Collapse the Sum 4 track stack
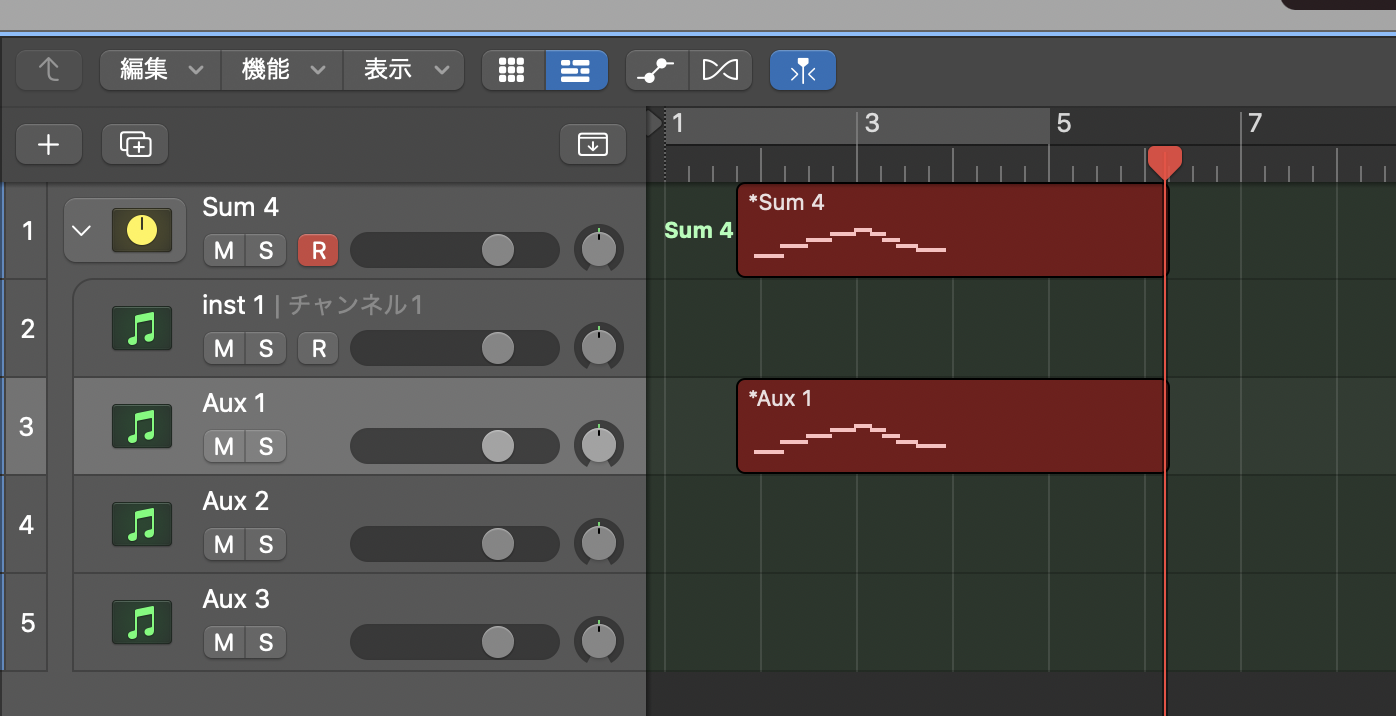Screen dimensions: 1396x716 (x=82, y=231)
